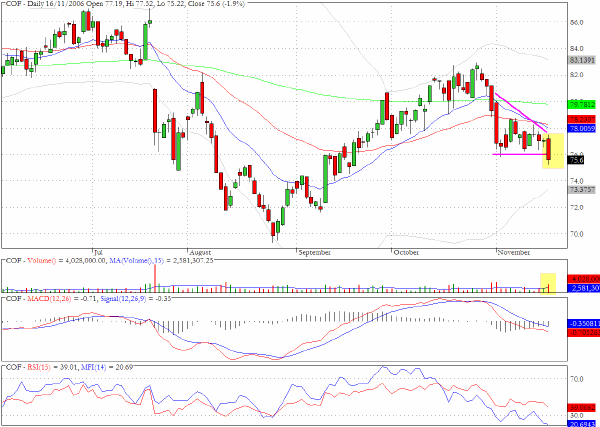This screenshot has height=427, width=600.
Task: Select the 86.0 price axis label
Action: pos(577,23)
